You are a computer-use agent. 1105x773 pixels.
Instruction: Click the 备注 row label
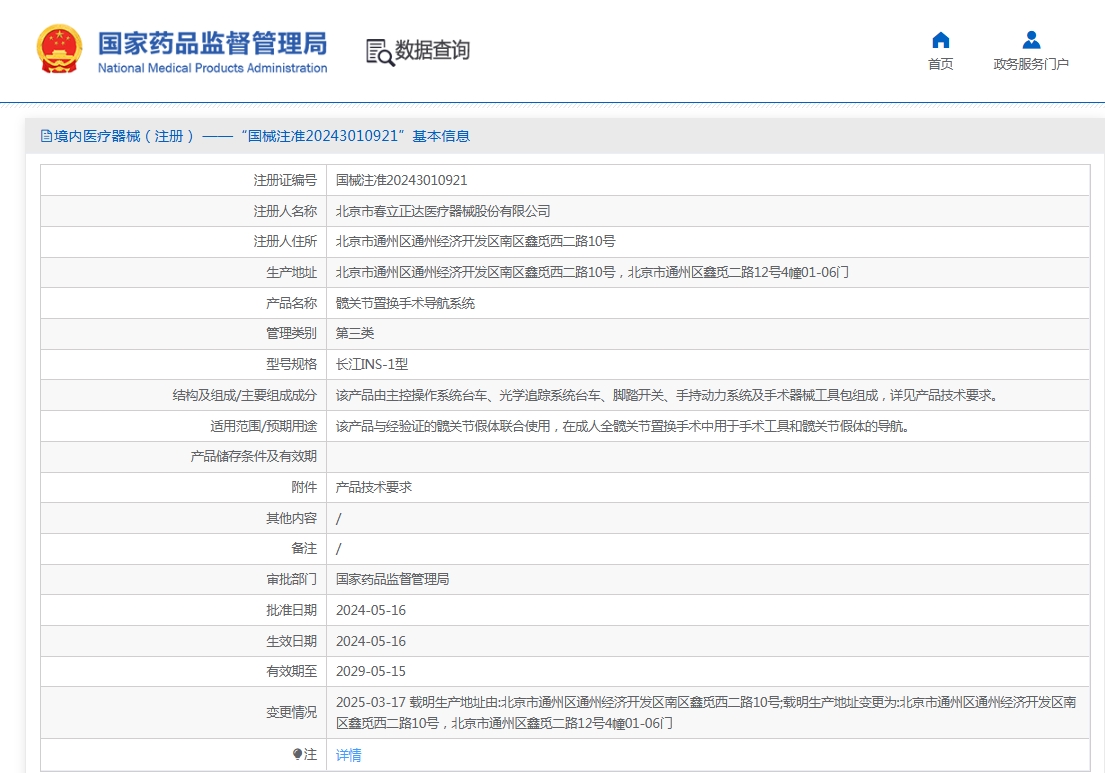pos(304,549)
